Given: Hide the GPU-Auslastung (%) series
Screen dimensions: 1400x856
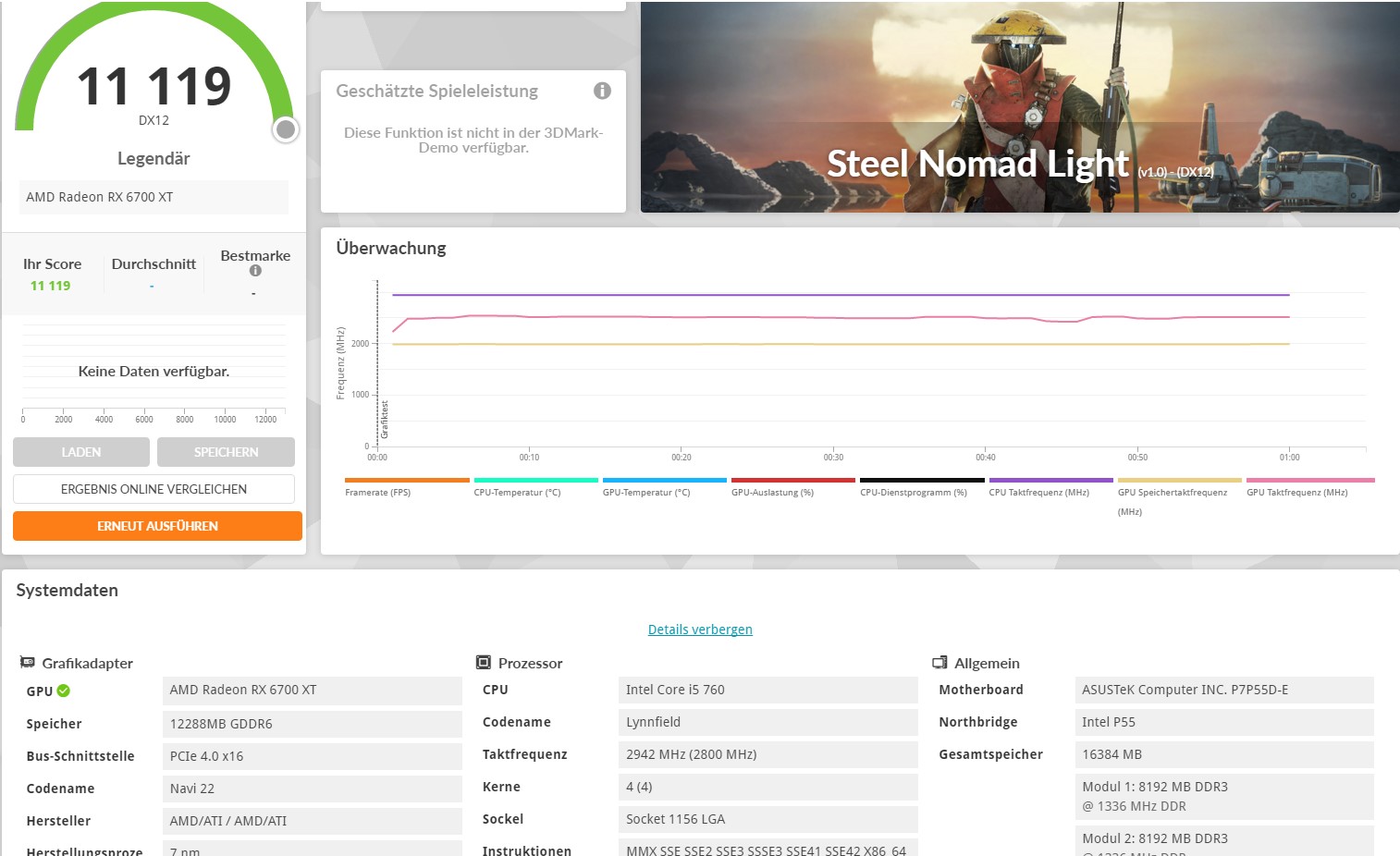Looking at the screenshot, I should point(793,487).
